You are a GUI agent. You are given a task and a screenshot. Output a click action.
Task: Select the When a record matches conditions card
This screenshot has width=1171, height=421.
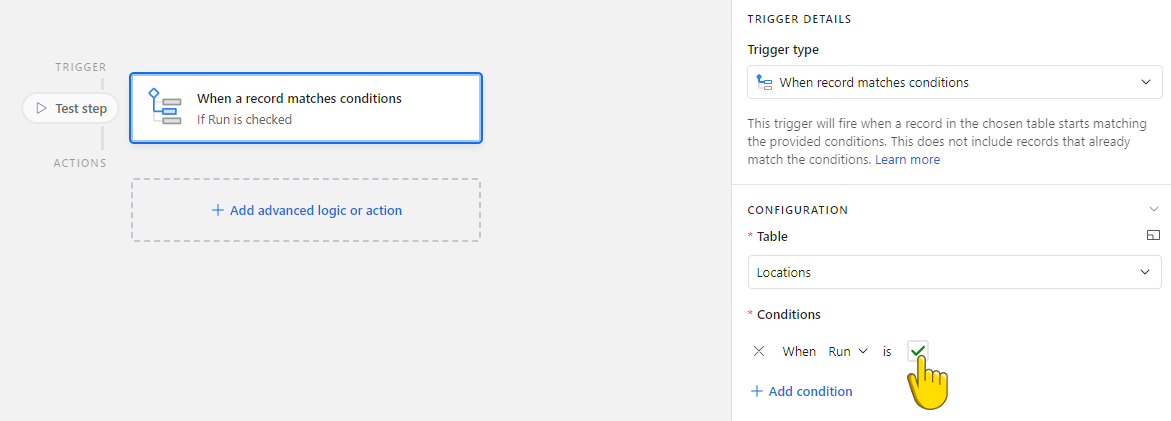pyautogui.click(x=306, y=107)
